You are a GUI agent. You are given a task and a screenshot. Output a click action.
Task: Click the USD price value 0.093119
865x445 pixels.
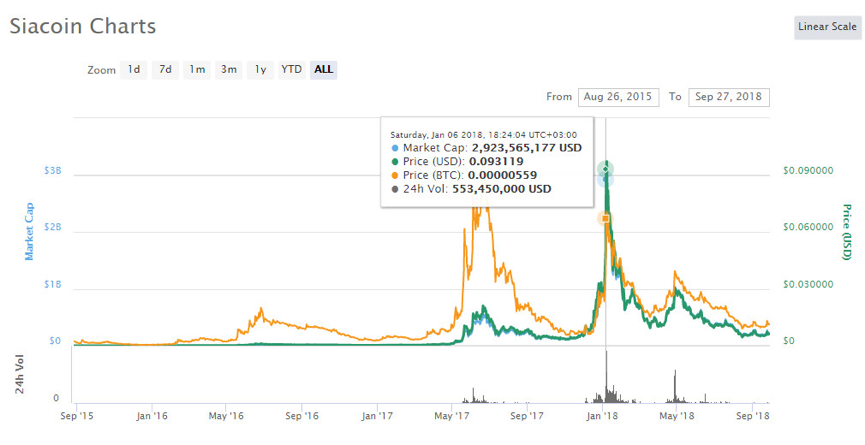(x=496, y=162)
